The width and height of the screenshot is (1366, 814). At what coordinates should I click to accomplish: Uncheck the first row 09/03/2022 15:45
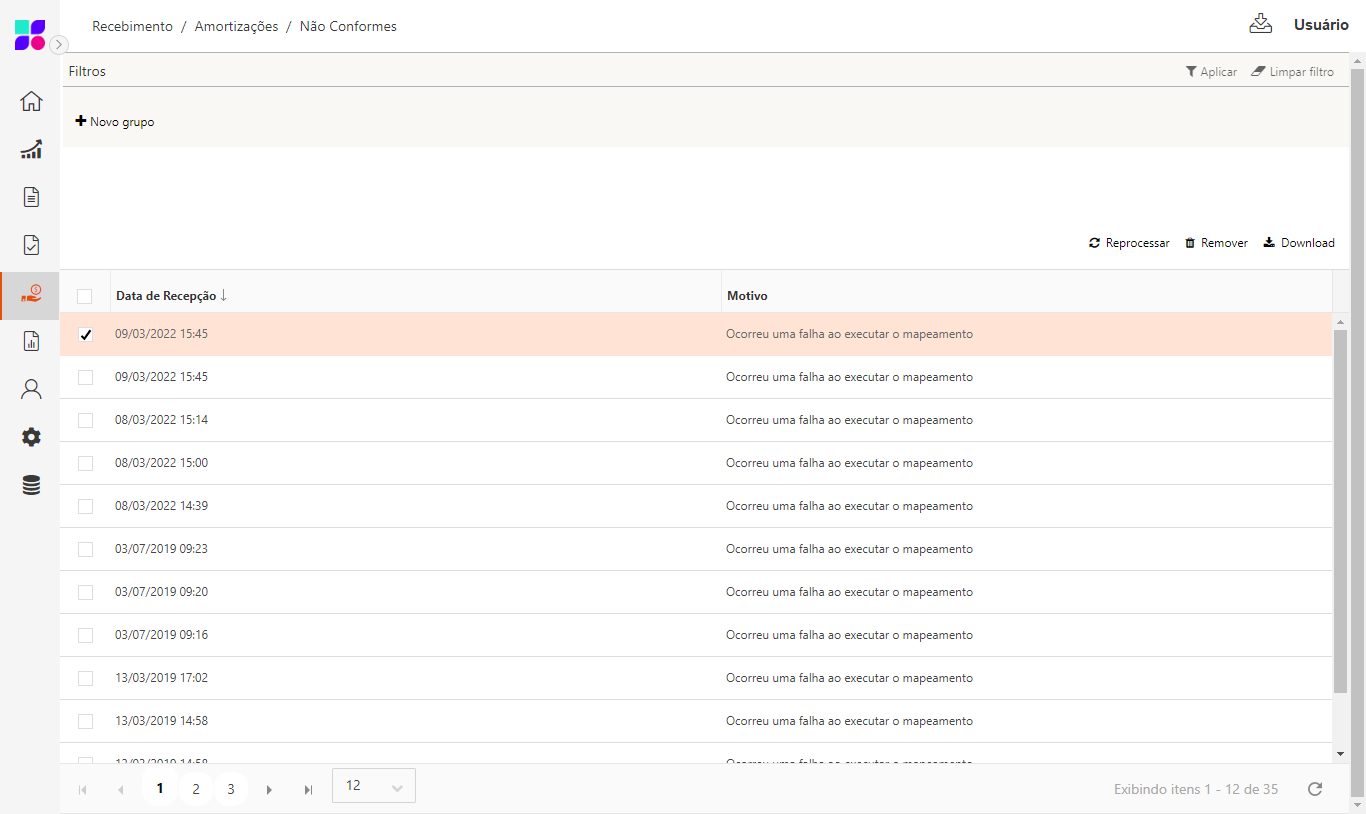click(x=85, y=334)
